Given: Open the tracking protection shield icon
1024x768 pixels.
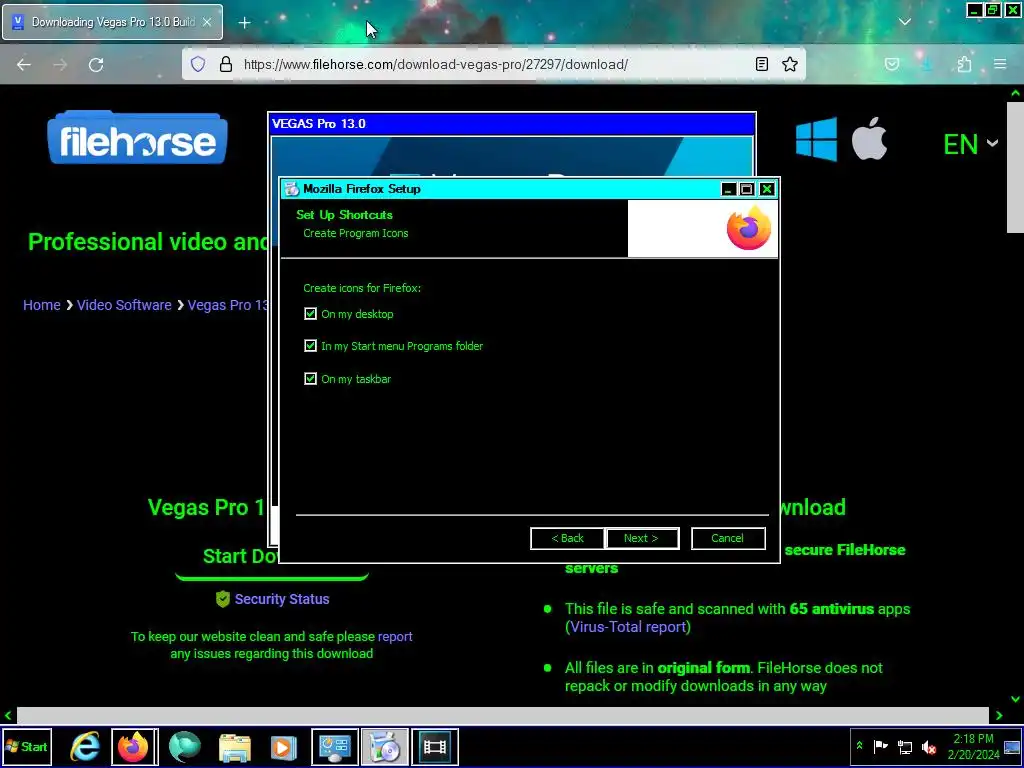Looking at the screenshot, I should (x=198, y=64).
